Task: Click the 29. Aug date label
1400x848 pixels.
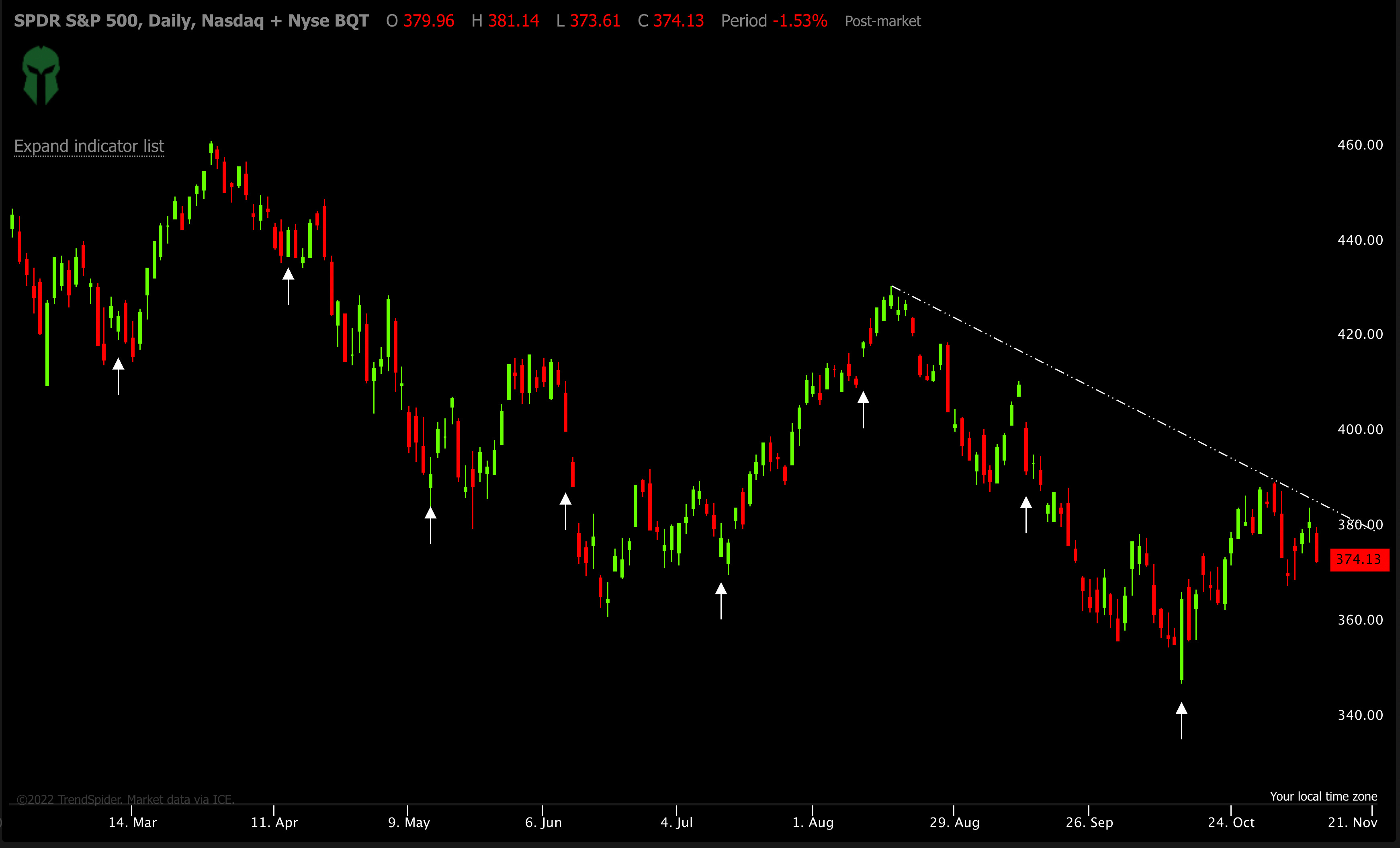Action: [954, 822]
